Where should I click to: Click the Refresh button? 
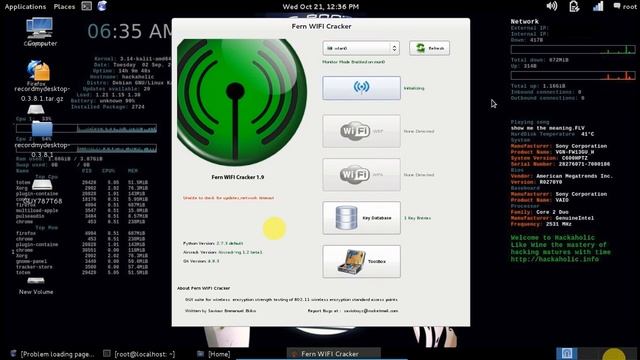[x=429, y=48]
